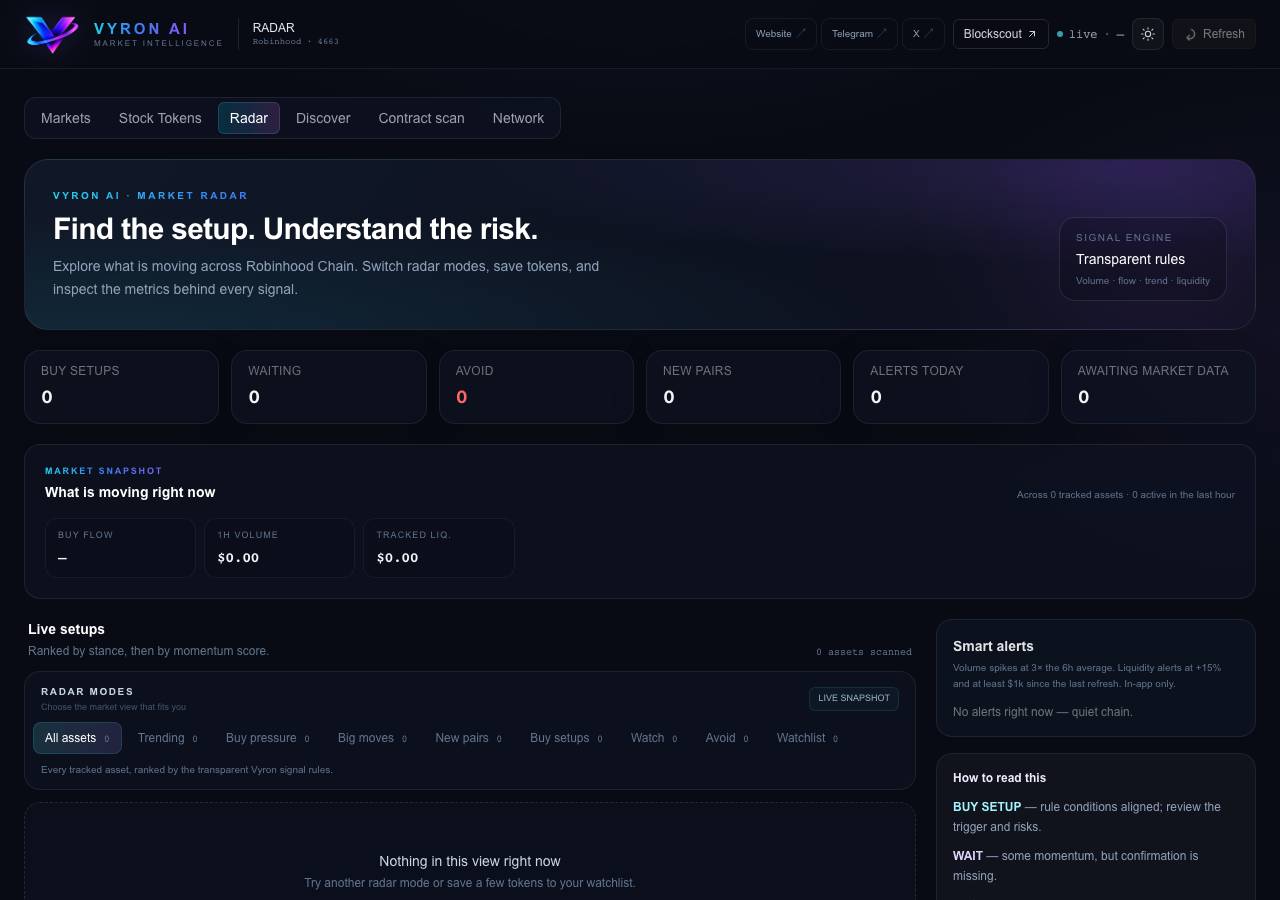Click the NEW PAIRS stat card
This screenshot has width=1280, height=900.
[743, 387]
